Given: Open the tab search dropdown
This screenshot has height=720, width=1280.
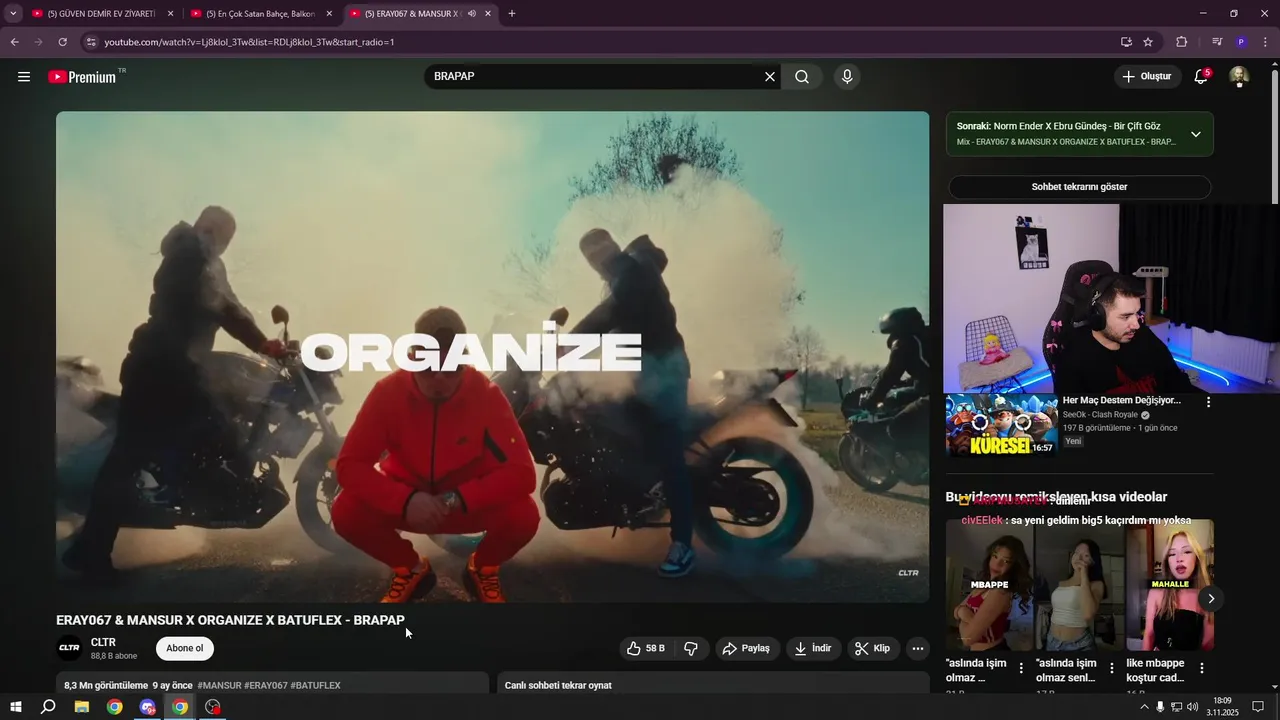Looking at the screenshot, I should (x=13, y=14).
